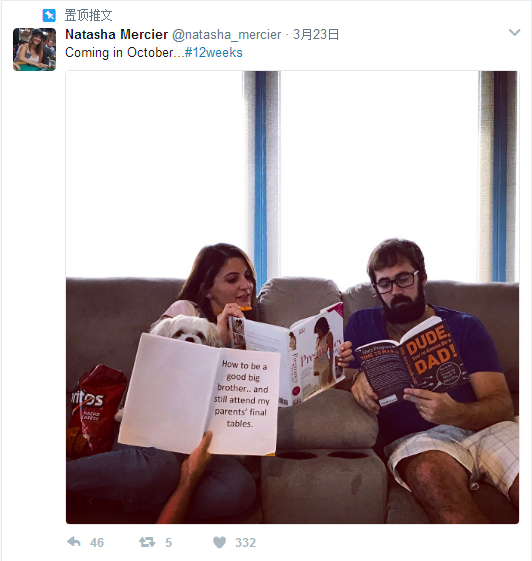Image resolution: width=532 pixels, height=561 pixels.
Task: Follow the #12weeks hashtag link
Action: 214,53
